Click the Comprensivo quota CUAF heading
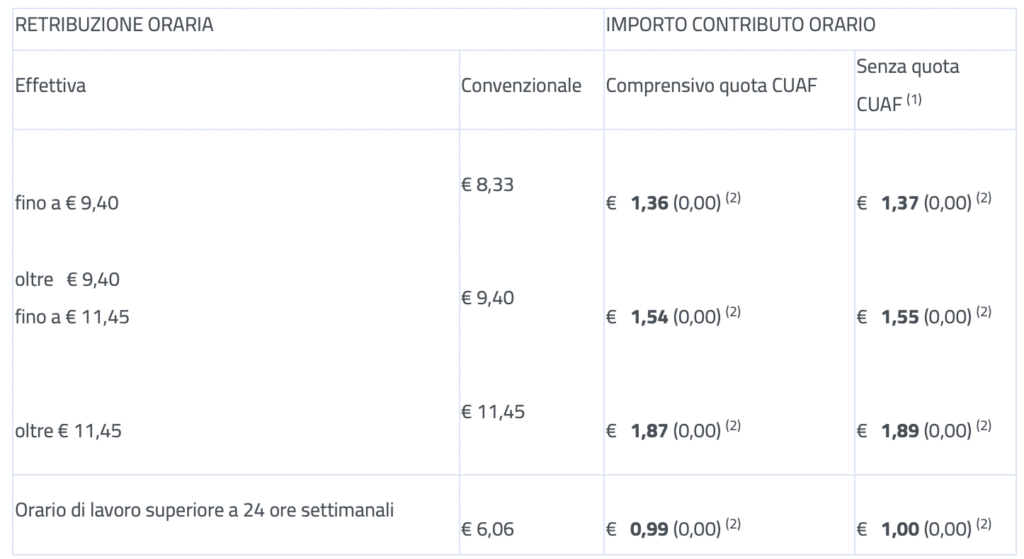 tap(711, 86)
